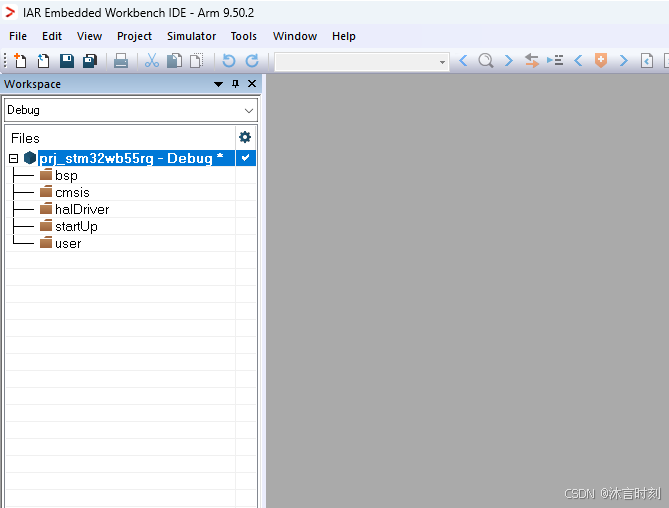This screenshot has height=508, width=669.
Task: Click the Save toolbar icon
Action: point(67,61)
